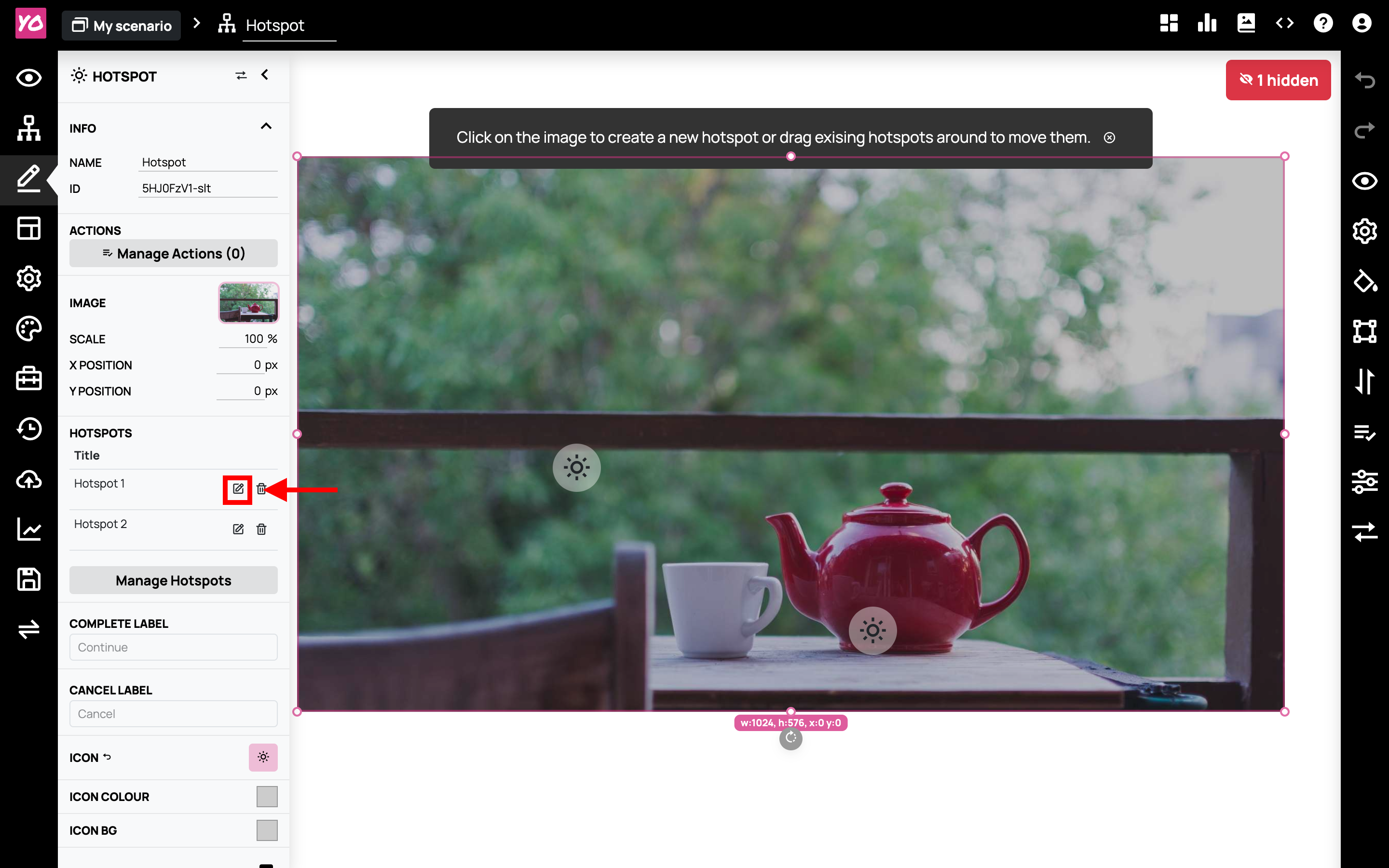This screenshot has width=1389, height=868.
Task: Select the Hotspot breadcrumb title
Action: pos(275,25)
